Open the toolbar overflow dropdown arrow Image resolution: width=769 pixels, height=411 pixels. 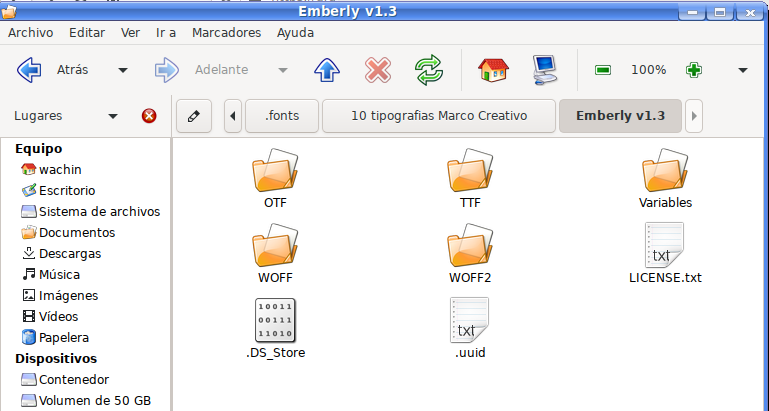tap(743, 70)
